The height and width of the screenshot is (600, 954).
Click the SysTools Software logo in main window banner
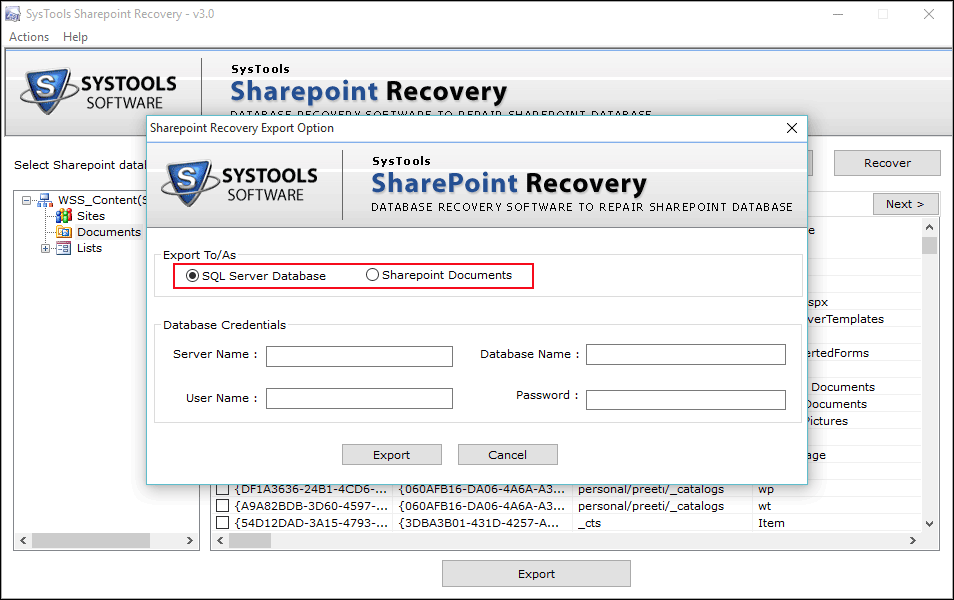pos(99,91)
